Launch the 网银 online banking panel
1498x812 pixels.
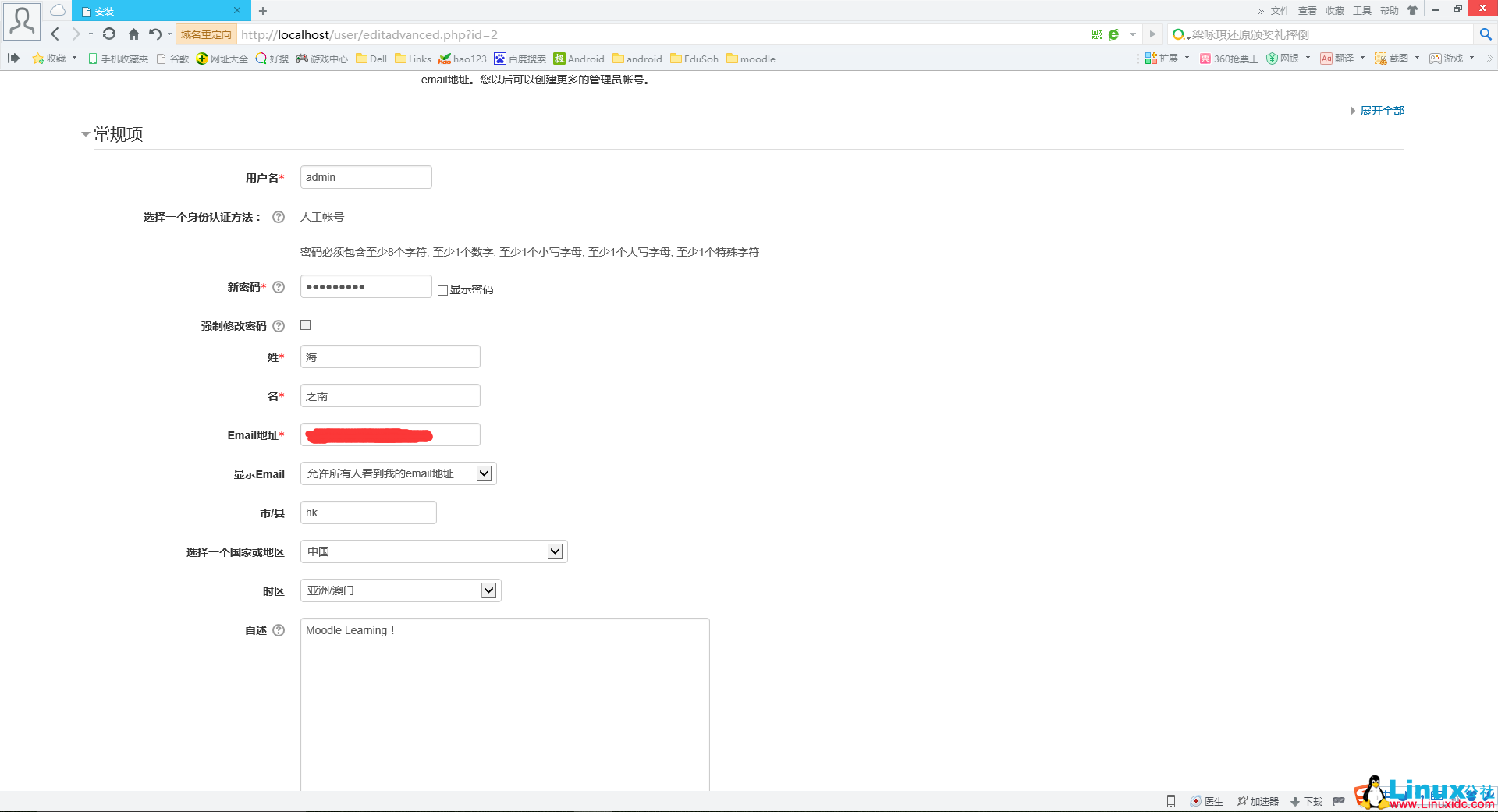[x=1287, y=58]
